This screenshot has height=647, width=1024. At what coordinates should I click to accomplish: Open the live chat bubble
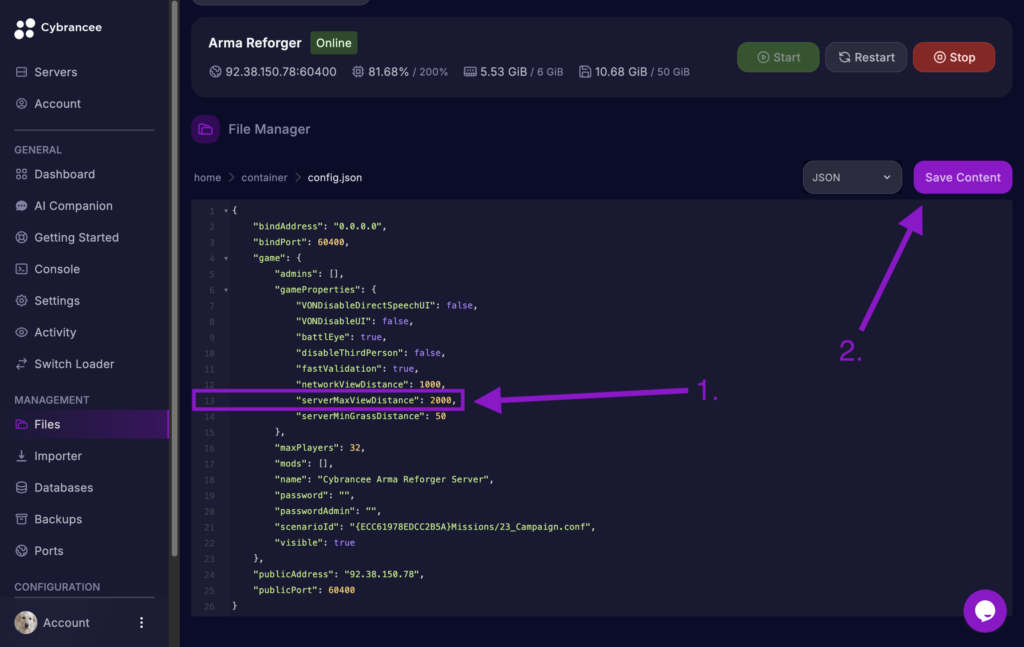coord(985,611)
